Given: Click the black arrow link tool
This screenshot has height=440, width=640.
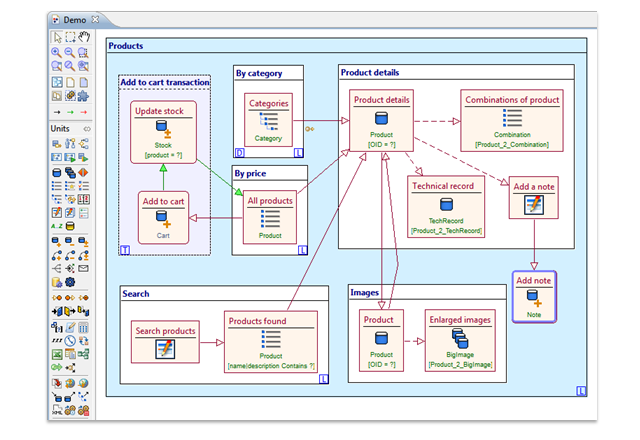Looking at the screenshot, I should [x=57, y=112].
